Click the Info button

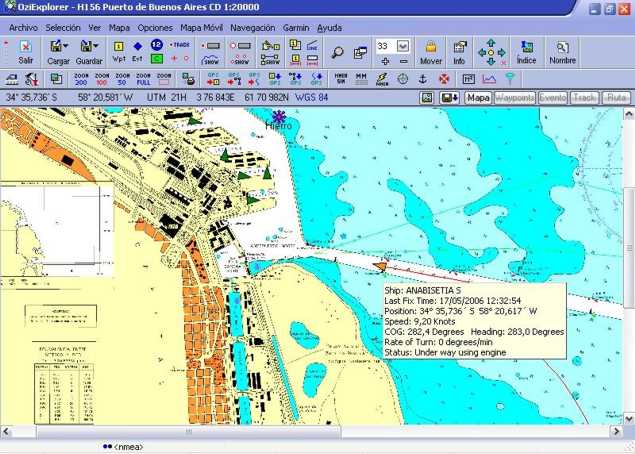(459, 53)
